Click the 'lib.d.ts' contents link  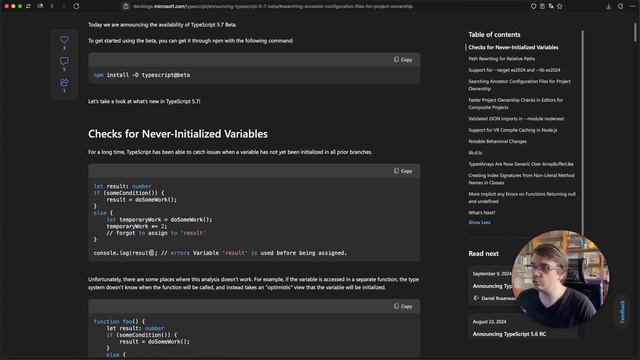pyautogui.click(x=475, y=153)
